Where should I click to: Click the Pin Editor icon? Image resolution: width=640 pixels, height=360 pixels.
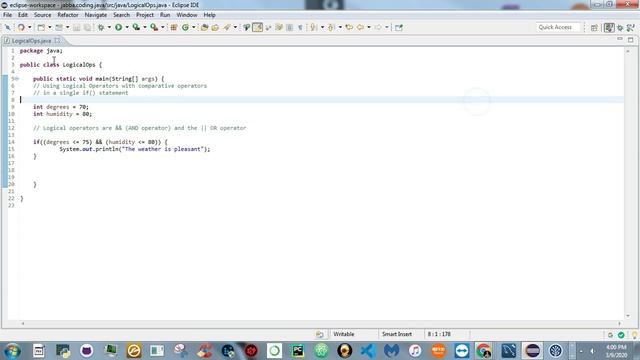tap(399, 27)
